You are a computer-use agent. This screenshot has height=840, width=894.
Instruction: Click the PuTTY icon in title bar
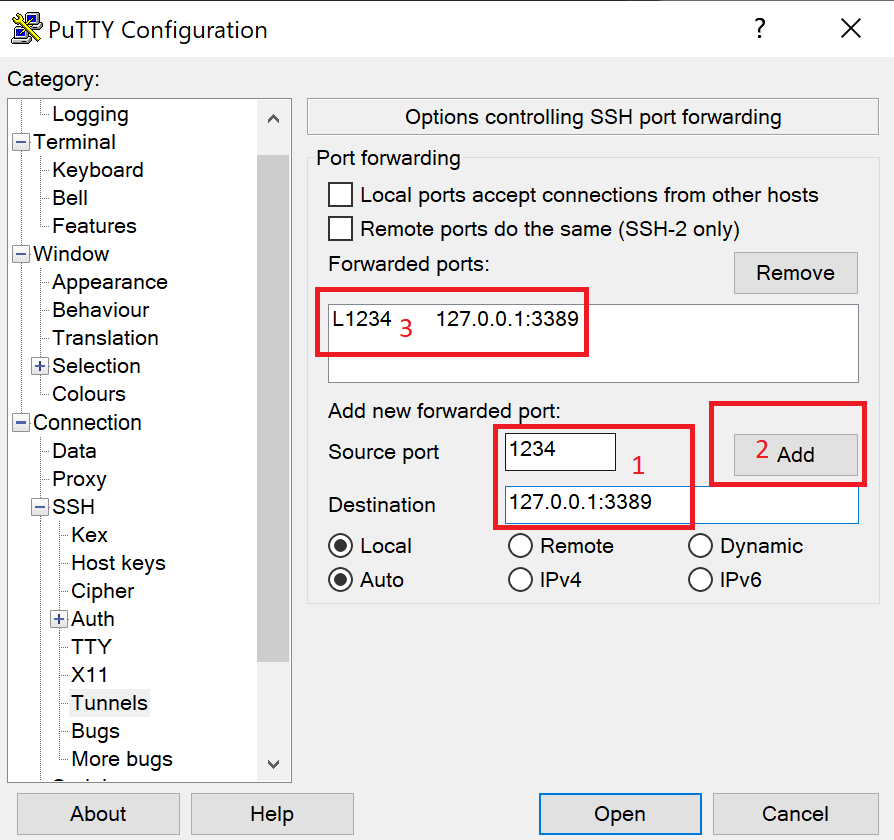pyautogui.click(x=26, y=29)
